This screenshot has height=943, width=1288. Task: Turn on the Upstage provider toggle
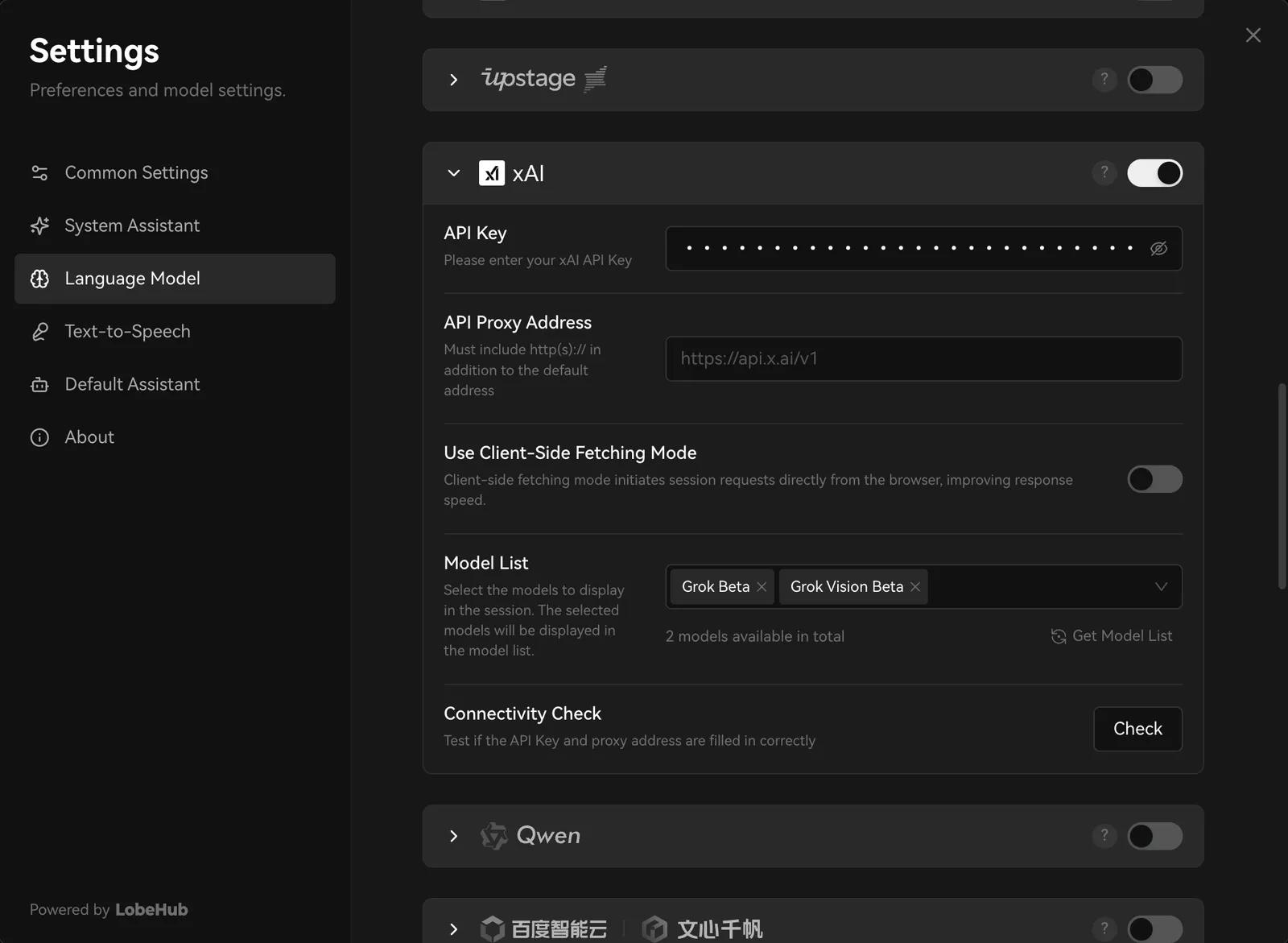tap(1154, 80)
